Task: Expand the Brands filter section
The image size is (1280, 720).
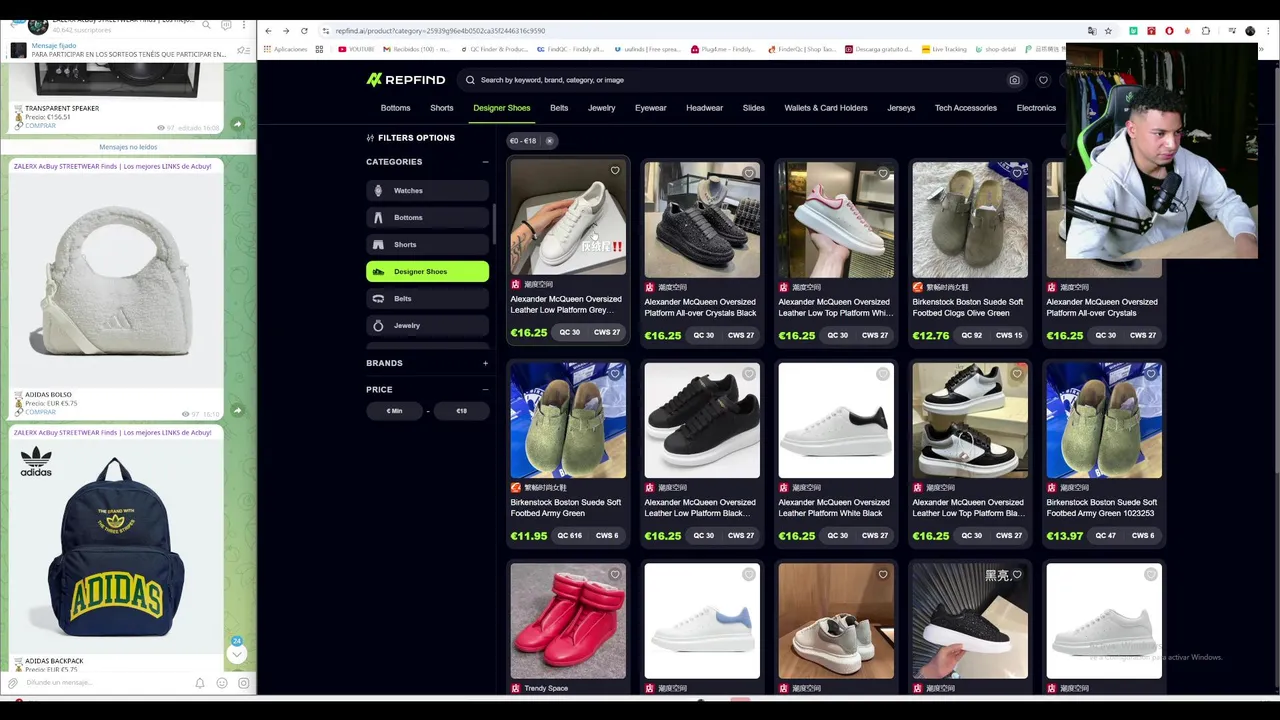Action: pos(485,363)
